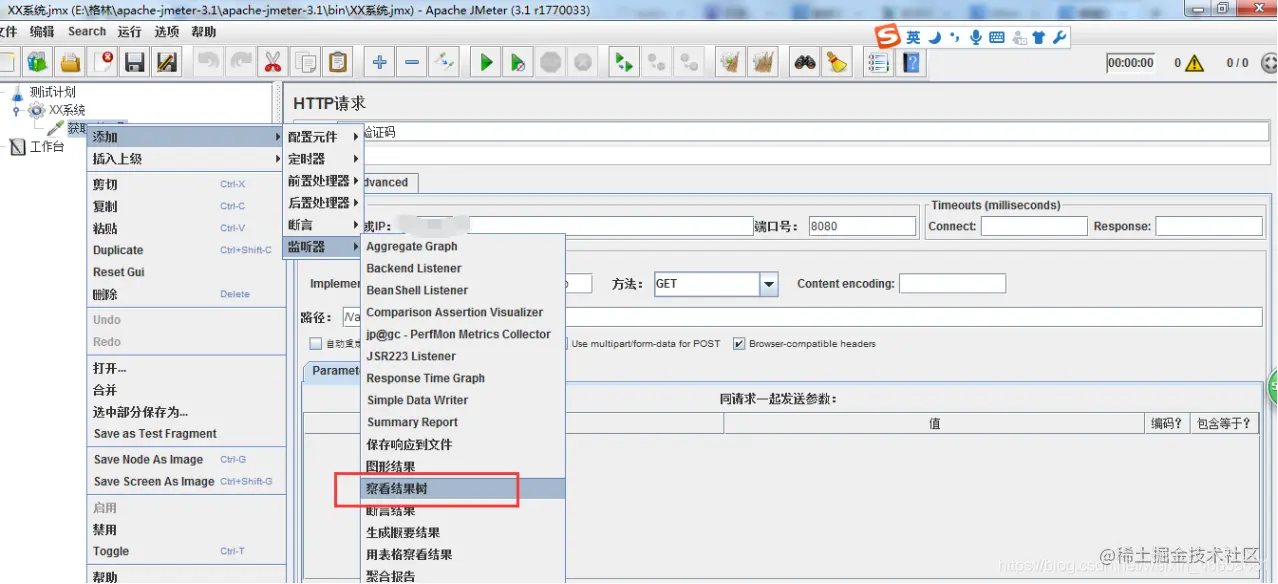Collapse the XX系统 tree node
This screenshot has width=1278, height=584.
16,110
